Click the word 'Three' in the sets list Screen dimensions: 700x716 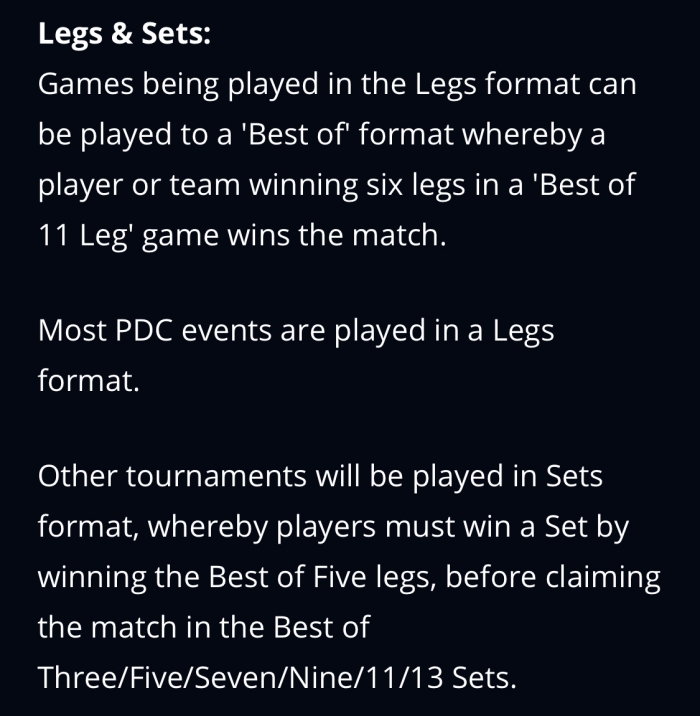pos(80,678)
